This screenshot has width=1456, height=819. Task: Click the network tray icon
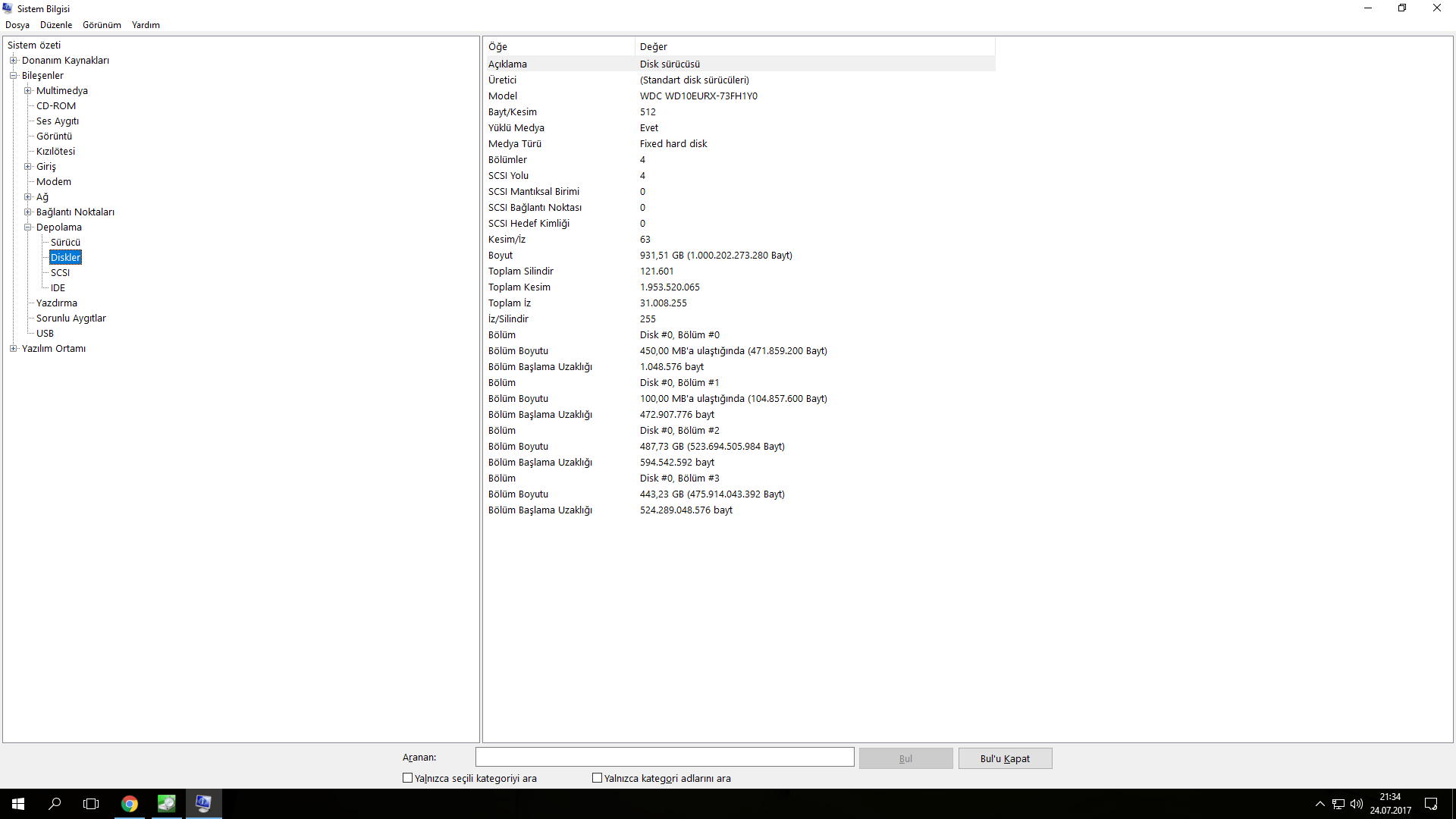click(1338, 804)
